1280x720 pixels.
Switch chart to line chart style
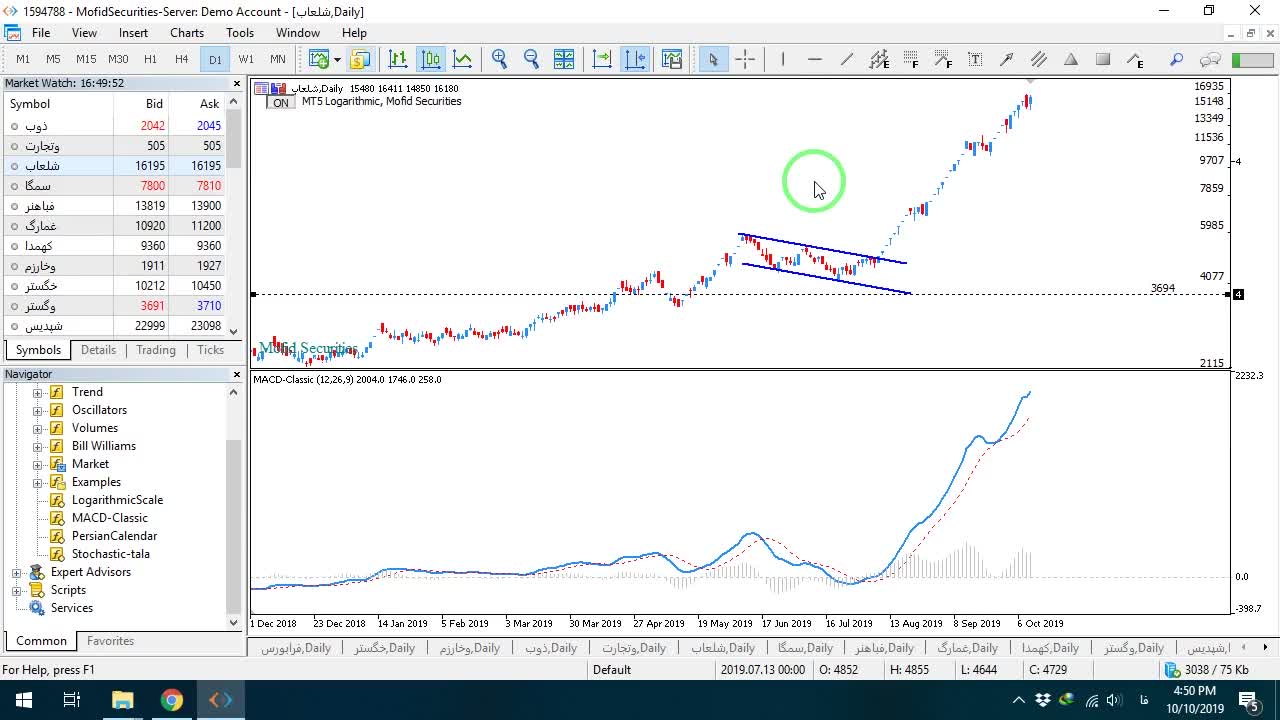[462, 59]
